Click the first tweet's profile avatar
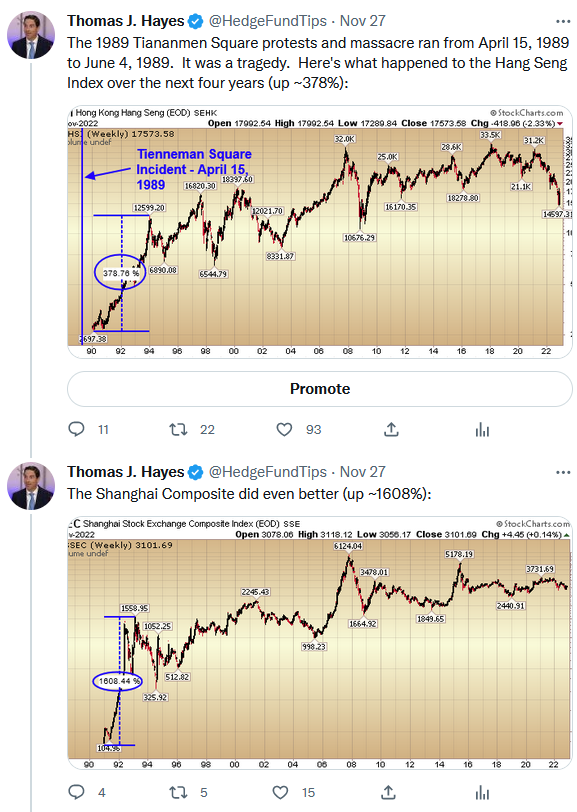This screenshot has width=577, height=812. 31,35
